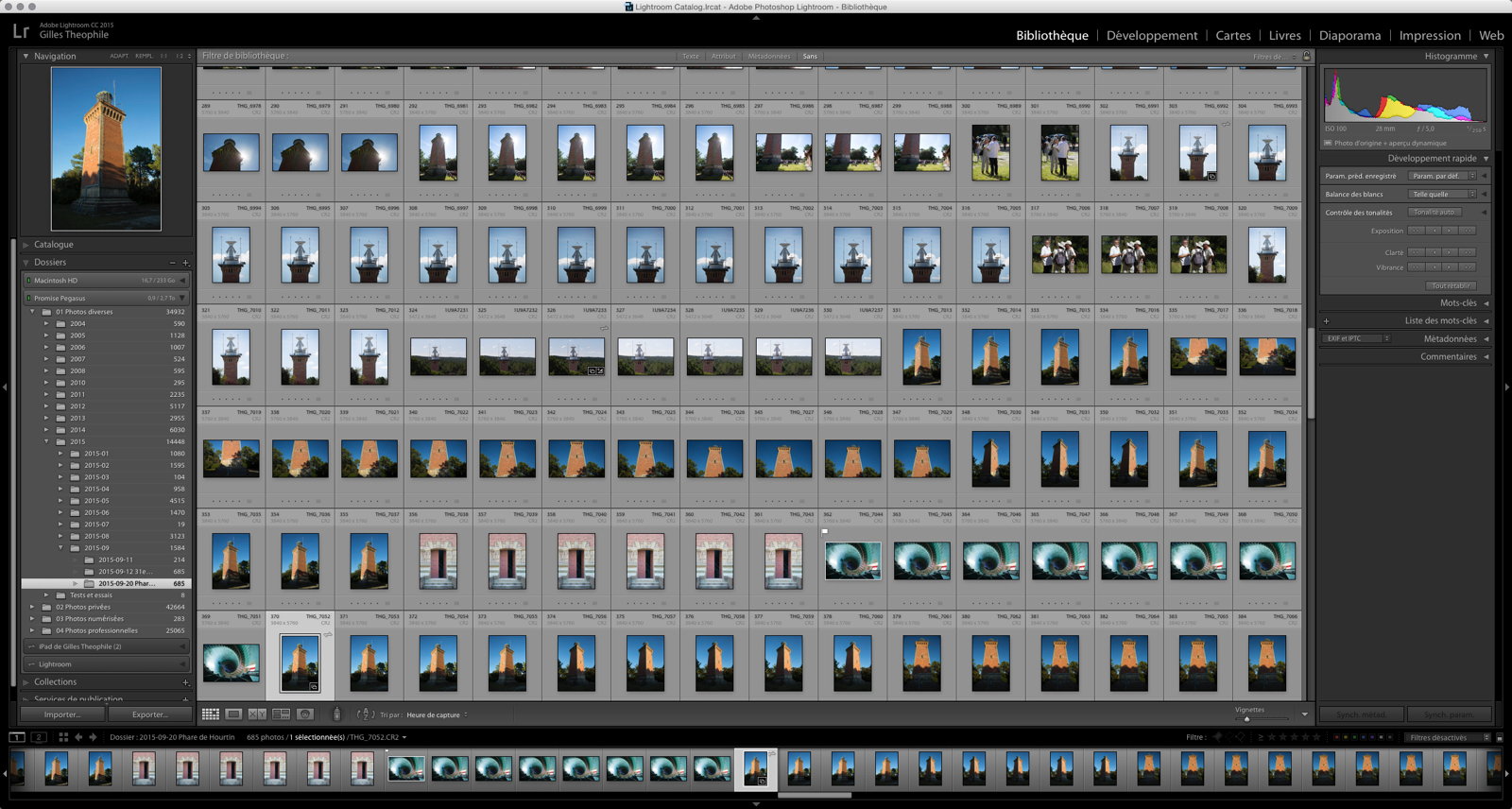The height and width of the screenshot is (809, 1512).
Task: Open the Impression module
Action: (x=1430, y=35)
